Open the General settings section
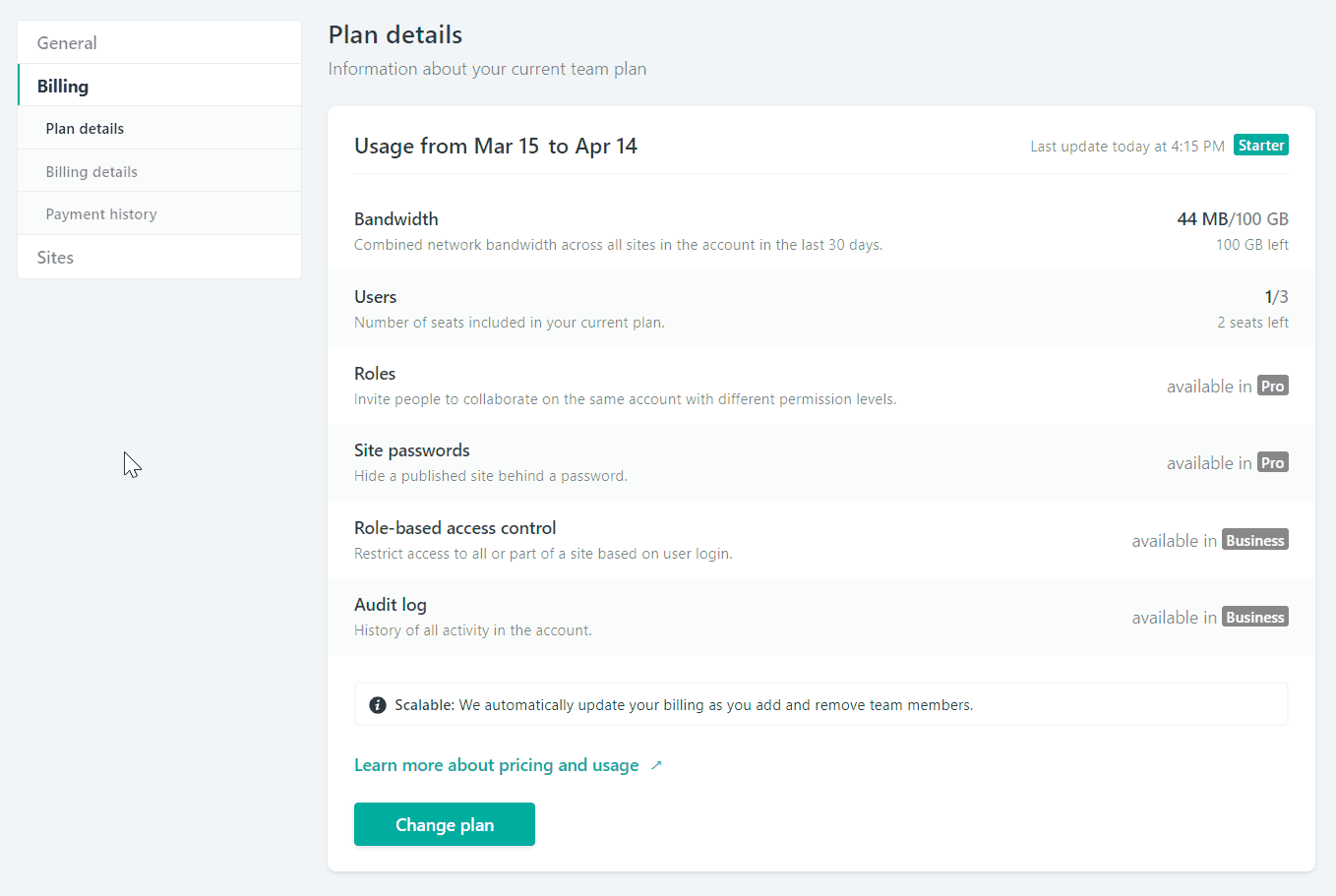Viewport: 1336px width, 896px height. point(67,43)
